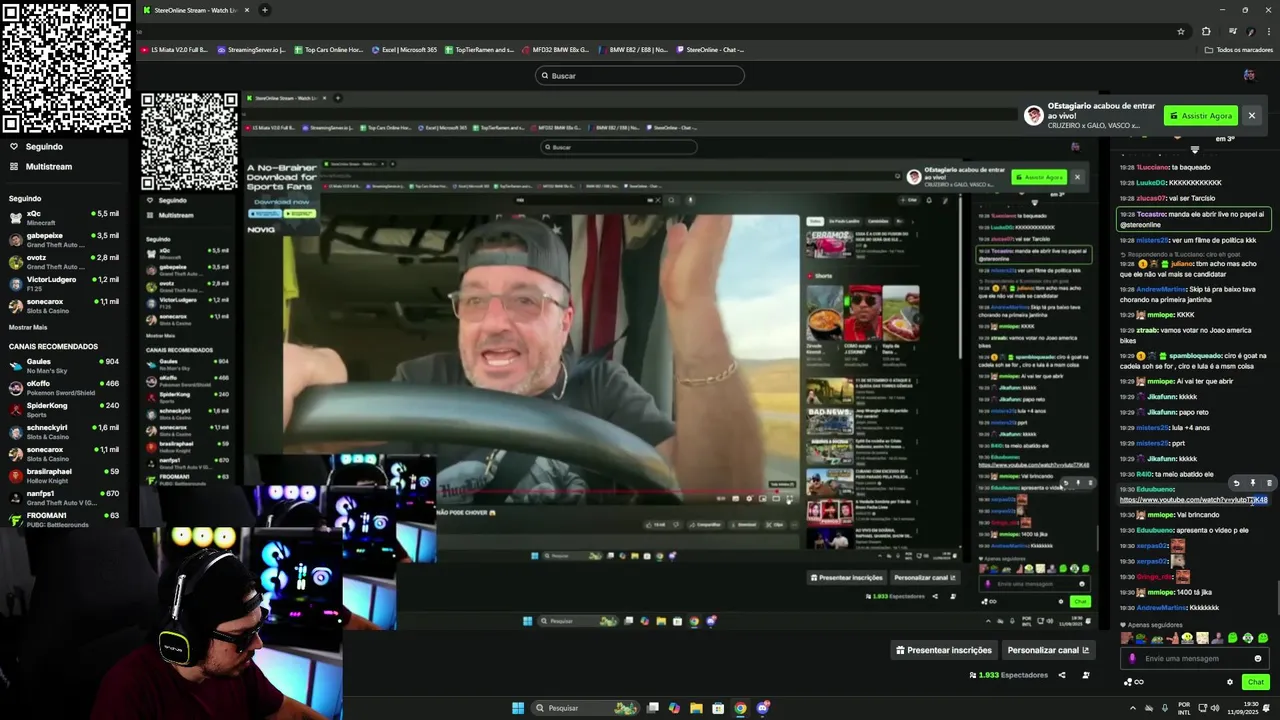This screenshot has height=720, width=1280.
Task: Send message with green Chat button
Action: 1256,682
